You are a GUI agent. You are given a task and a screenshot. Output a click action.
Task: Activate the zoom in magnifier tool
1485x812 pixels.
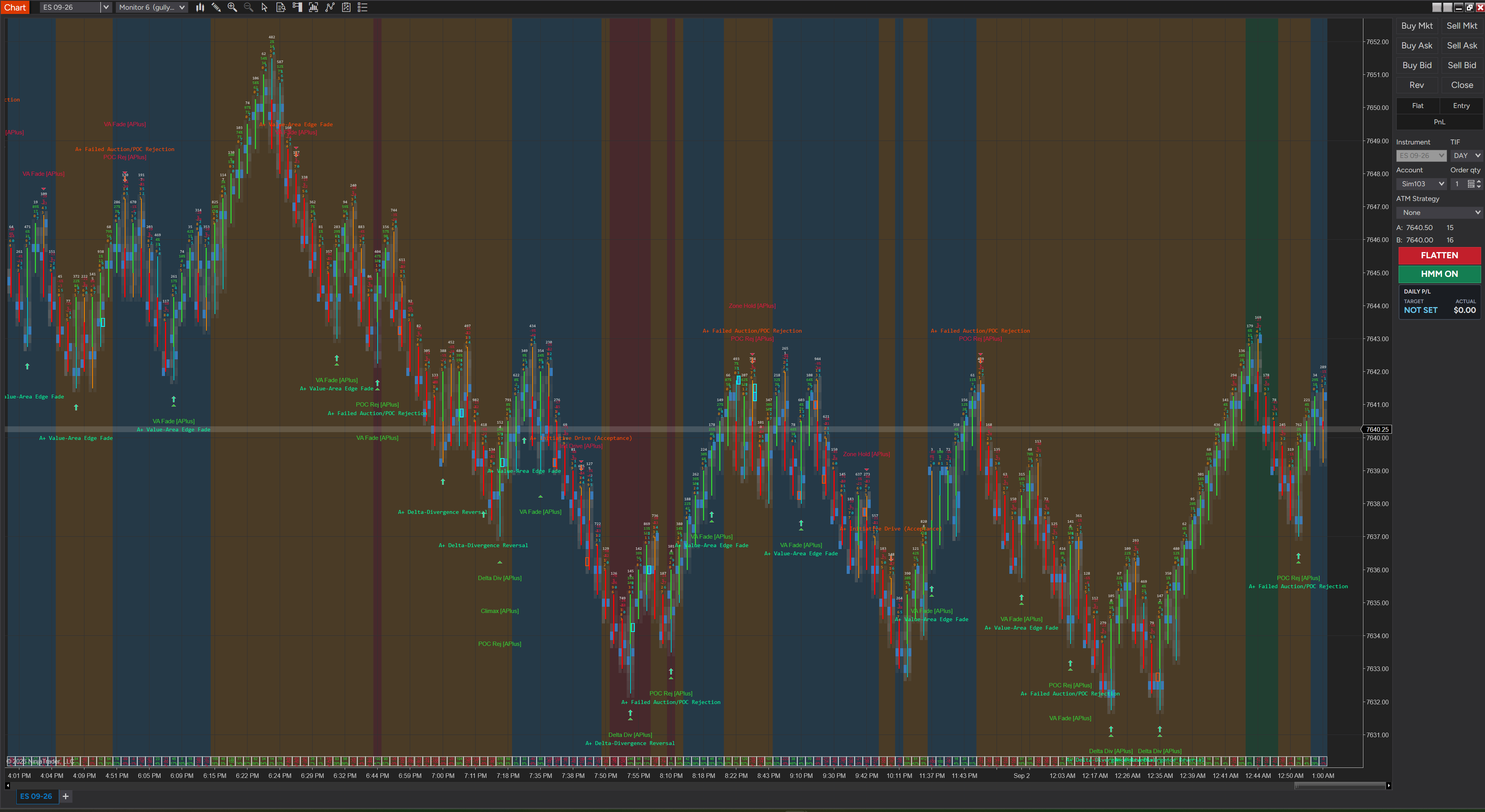click(x=232, y=7)
